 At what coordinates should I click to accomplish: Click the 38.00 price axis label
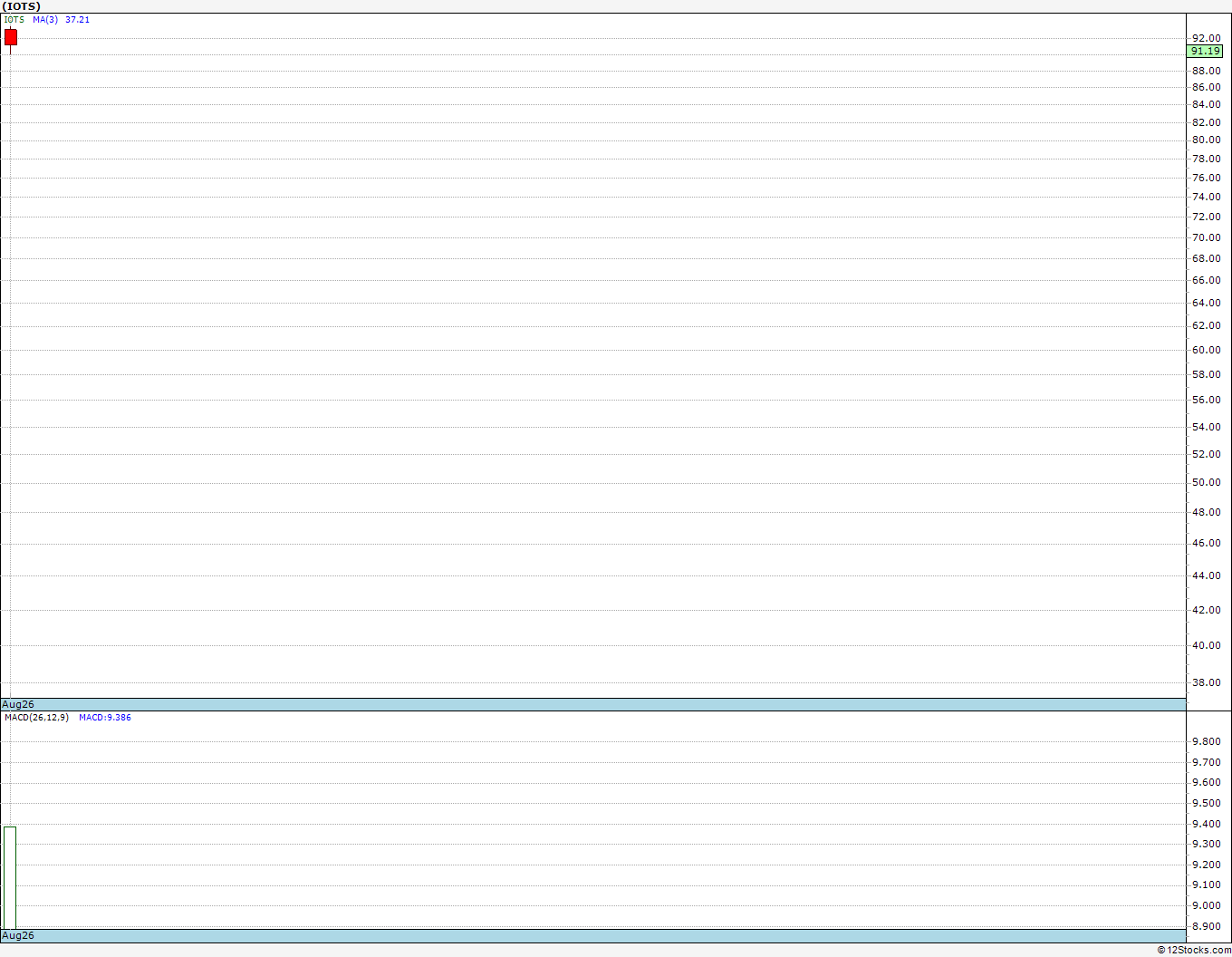pos(1206,682)
